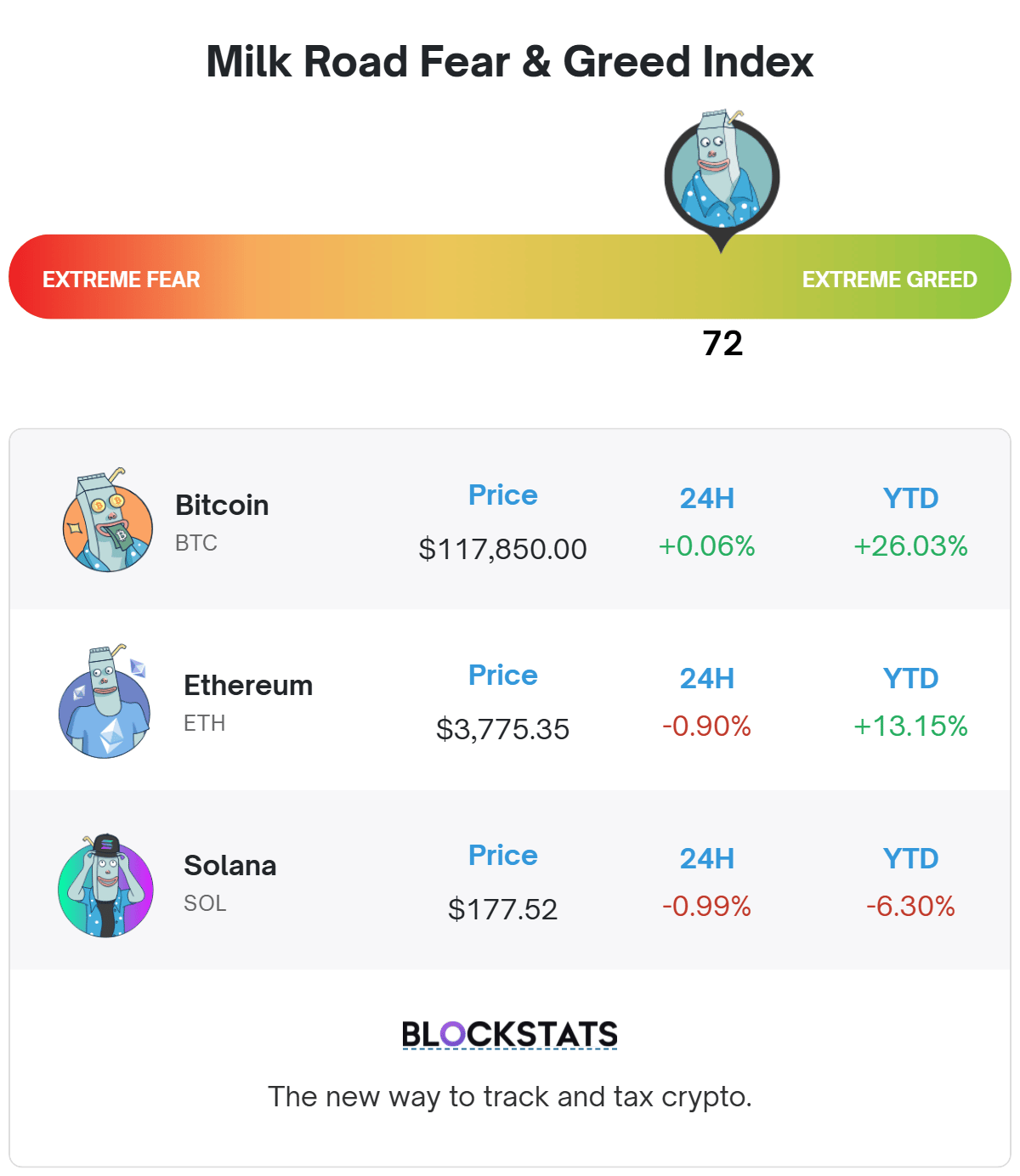Image resolution: width=1020 pixels, height=1176 pixels.
Task: Click Ethereum 24H change -0.90%
Action: point(706,726)
